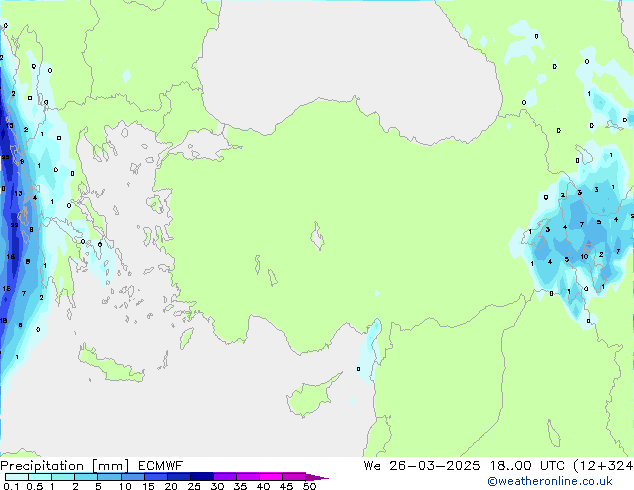Pick the 1–2 mm legend color swatch
Image resolution: width=634 pixels, height=490 pixels.
[63, 477]
